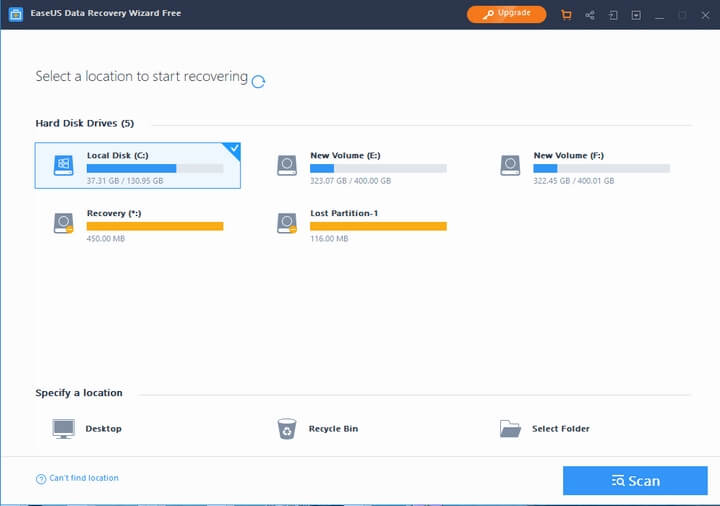Click the Recovery (*:) orange usage bar
This screenshot has width=720, height=506.
(155, 226)
